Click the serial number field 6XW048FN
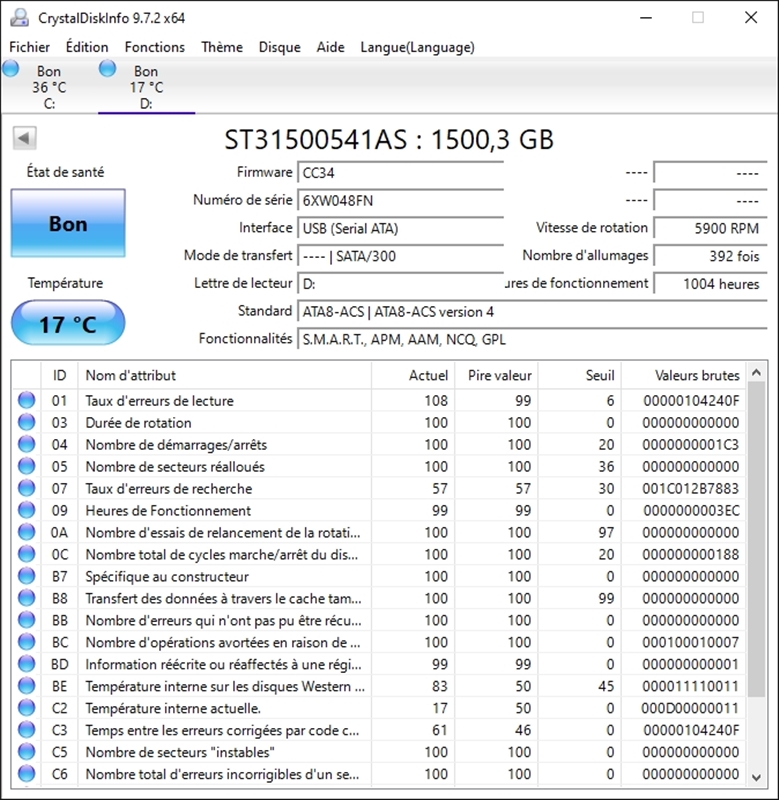 (400, 200)
